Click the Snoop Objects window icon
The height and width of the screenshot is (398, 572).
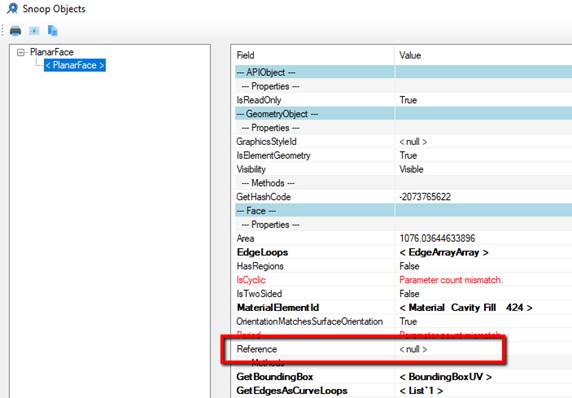(x=12, y=8)
